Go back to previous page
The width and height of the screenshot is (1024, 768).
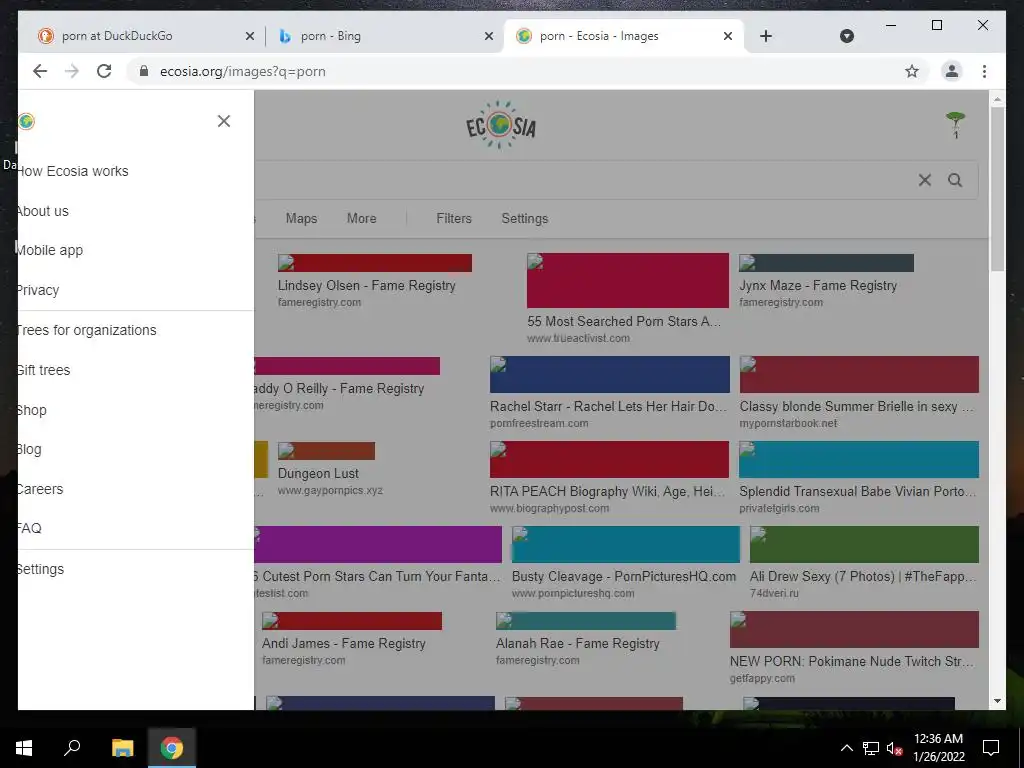pos(40,71)
